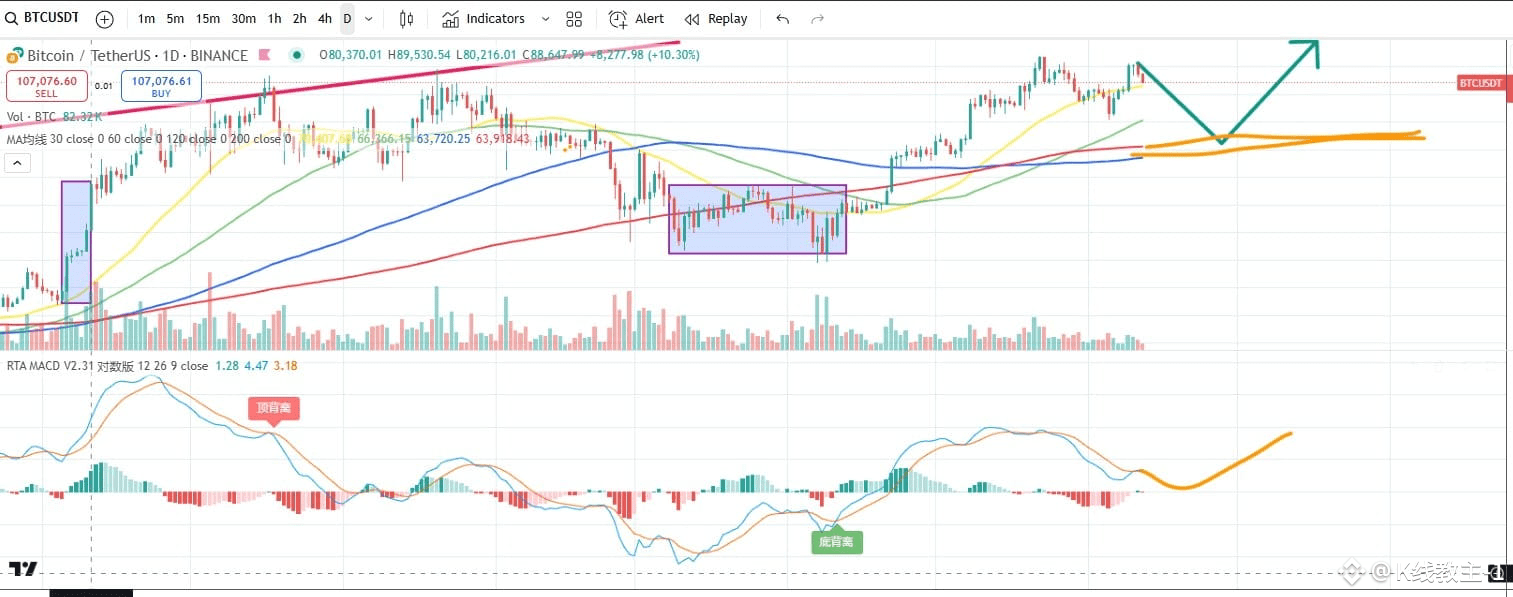Create an Alert with the clock icon
Image resolution: width=1513 pixels, height=597 pixels.
637,19
